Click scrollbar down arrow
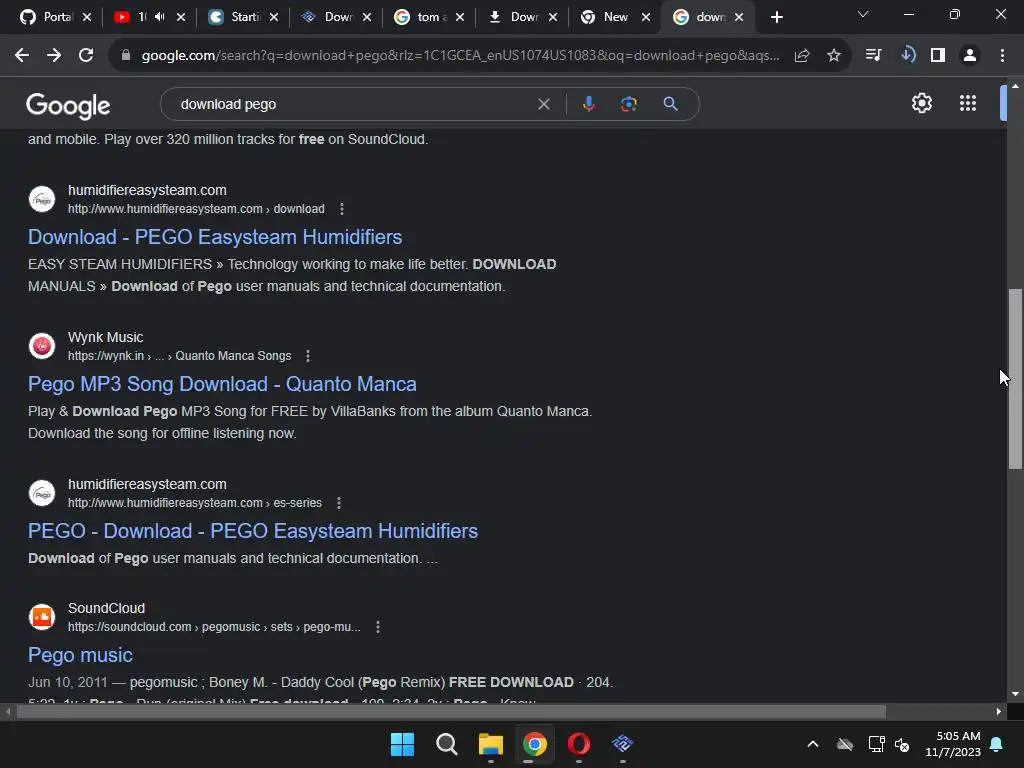The width and height of the screenshot is (1024, 768). pyautogui.click(x=1015, y=694)
